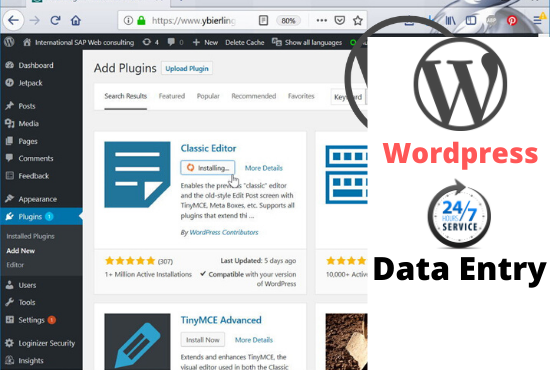
Task: Click the WordPress logo in admin bar
Action: coord(9,42)
